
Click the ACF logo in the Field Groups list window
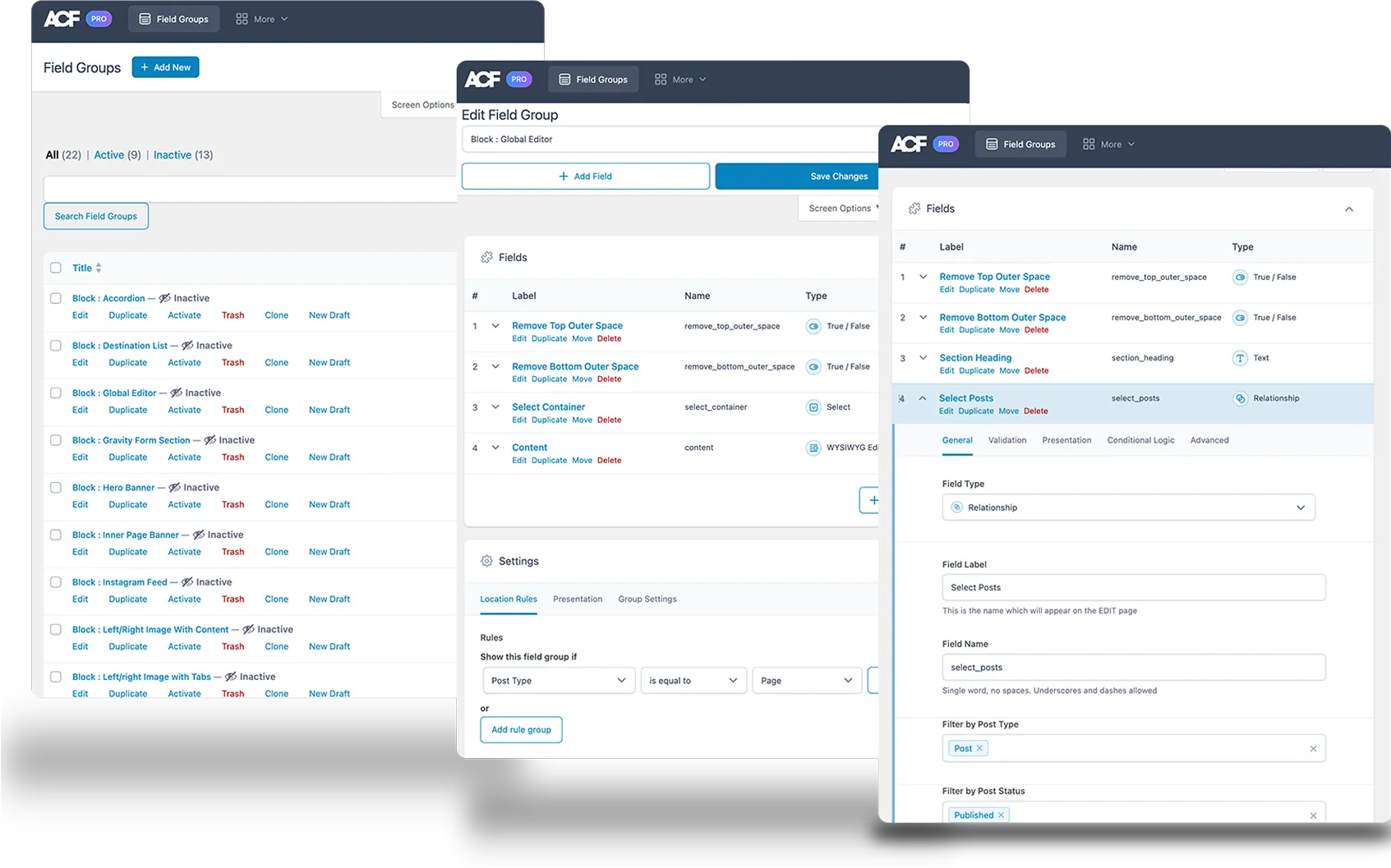point(62,18)
